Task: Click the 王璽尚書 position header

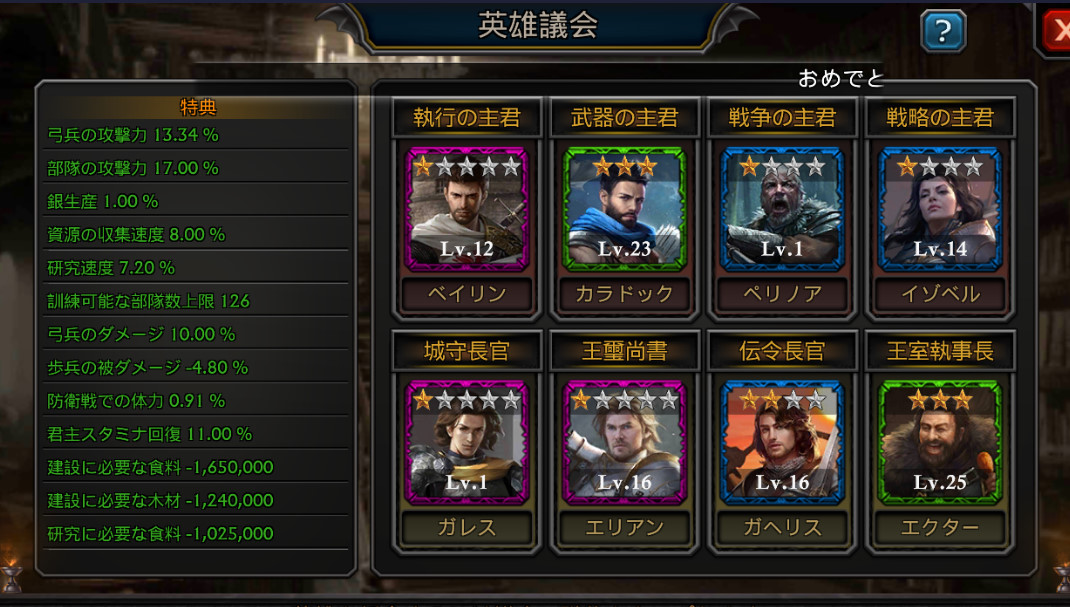Action: [624, 351]
